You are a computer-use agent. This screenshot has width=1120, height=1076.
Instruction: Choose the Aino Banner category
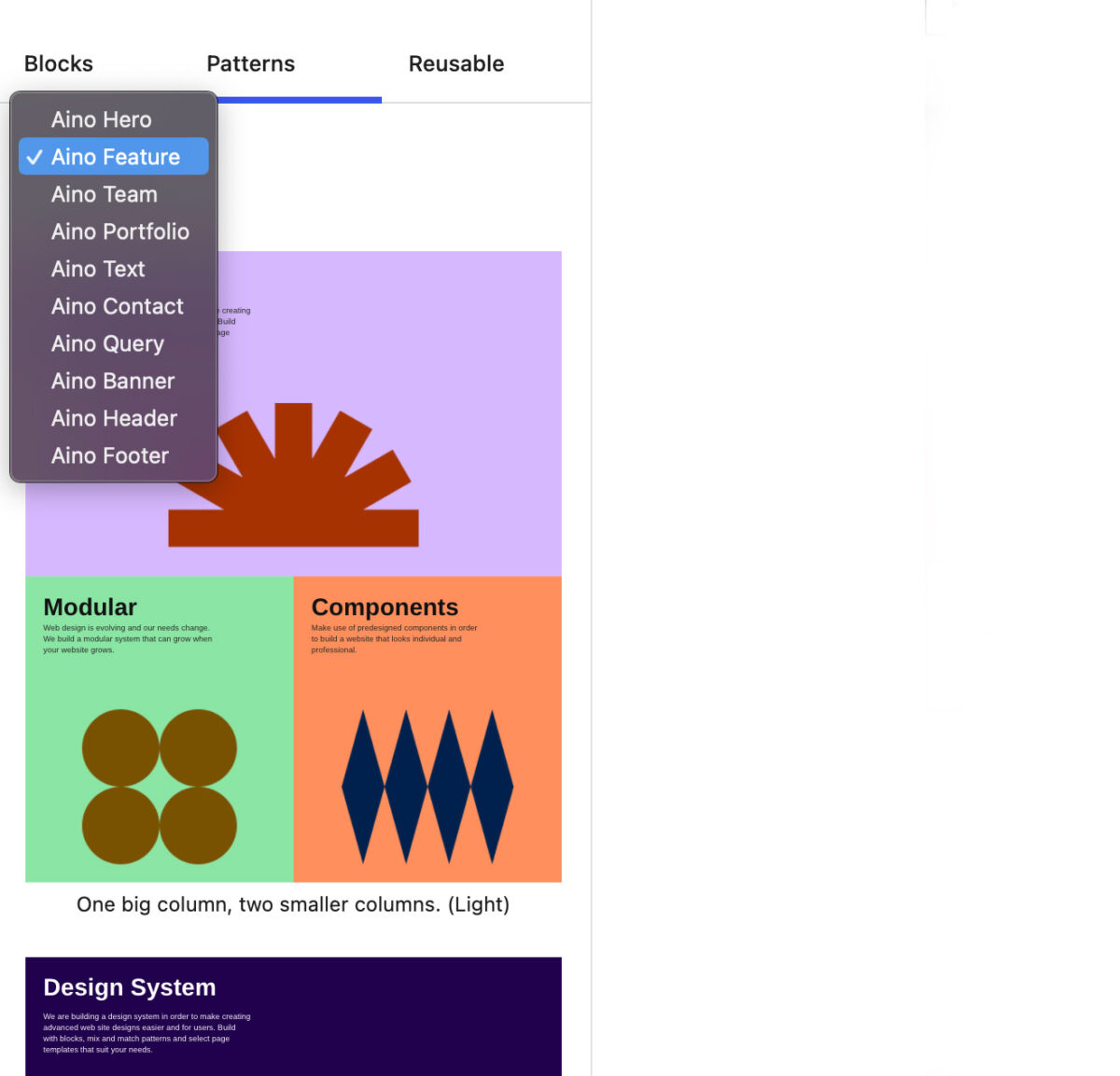pyautogui.click(x=112, y=381)
